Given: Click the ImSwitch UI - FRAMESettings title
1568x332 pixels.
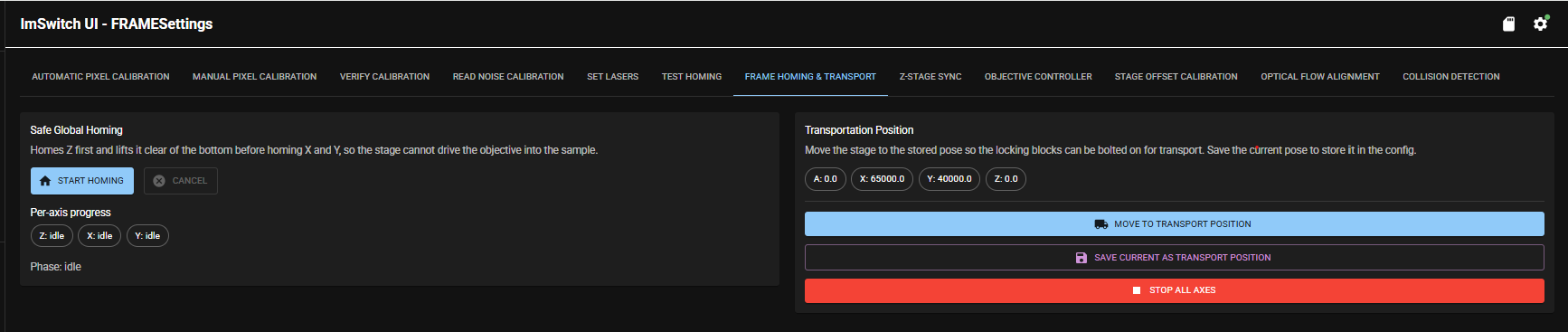Looking at the screenshot, I should pos(117,24).
